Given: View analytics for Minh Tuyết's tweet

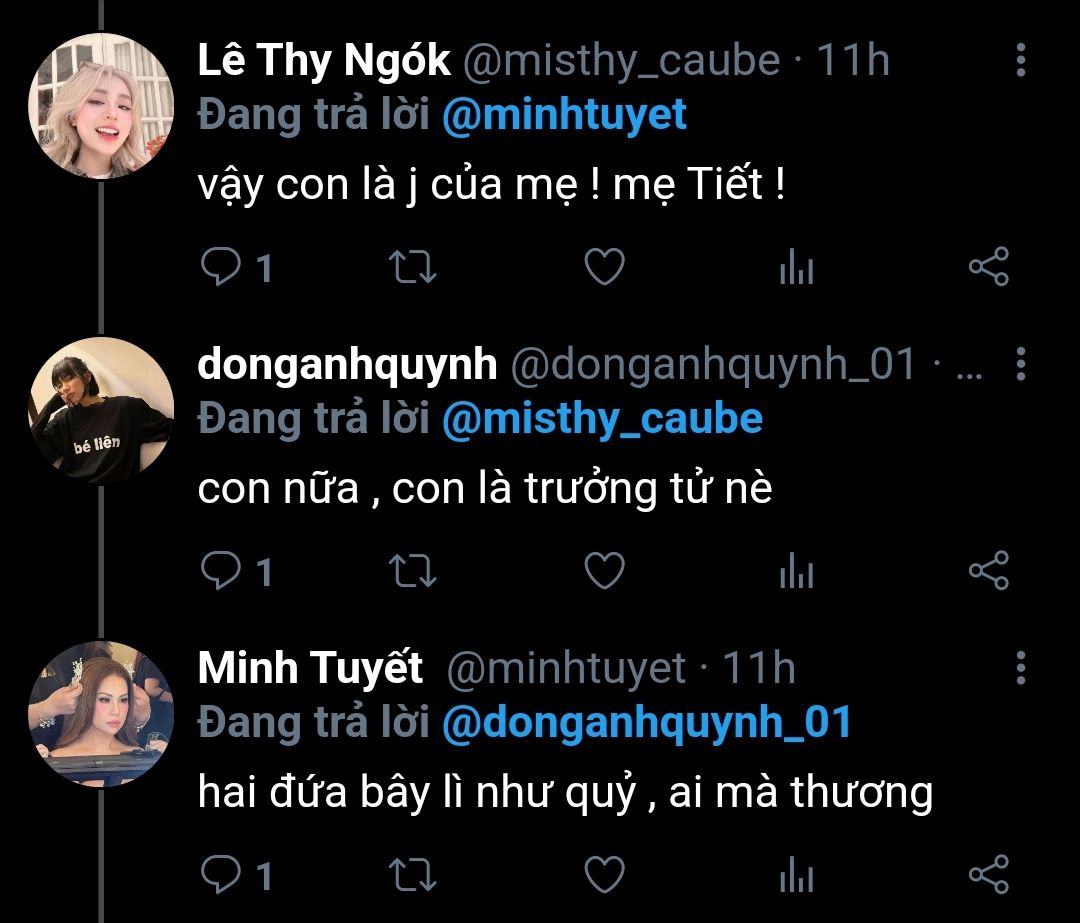Looking at the screenshot, I should (796, 875).
